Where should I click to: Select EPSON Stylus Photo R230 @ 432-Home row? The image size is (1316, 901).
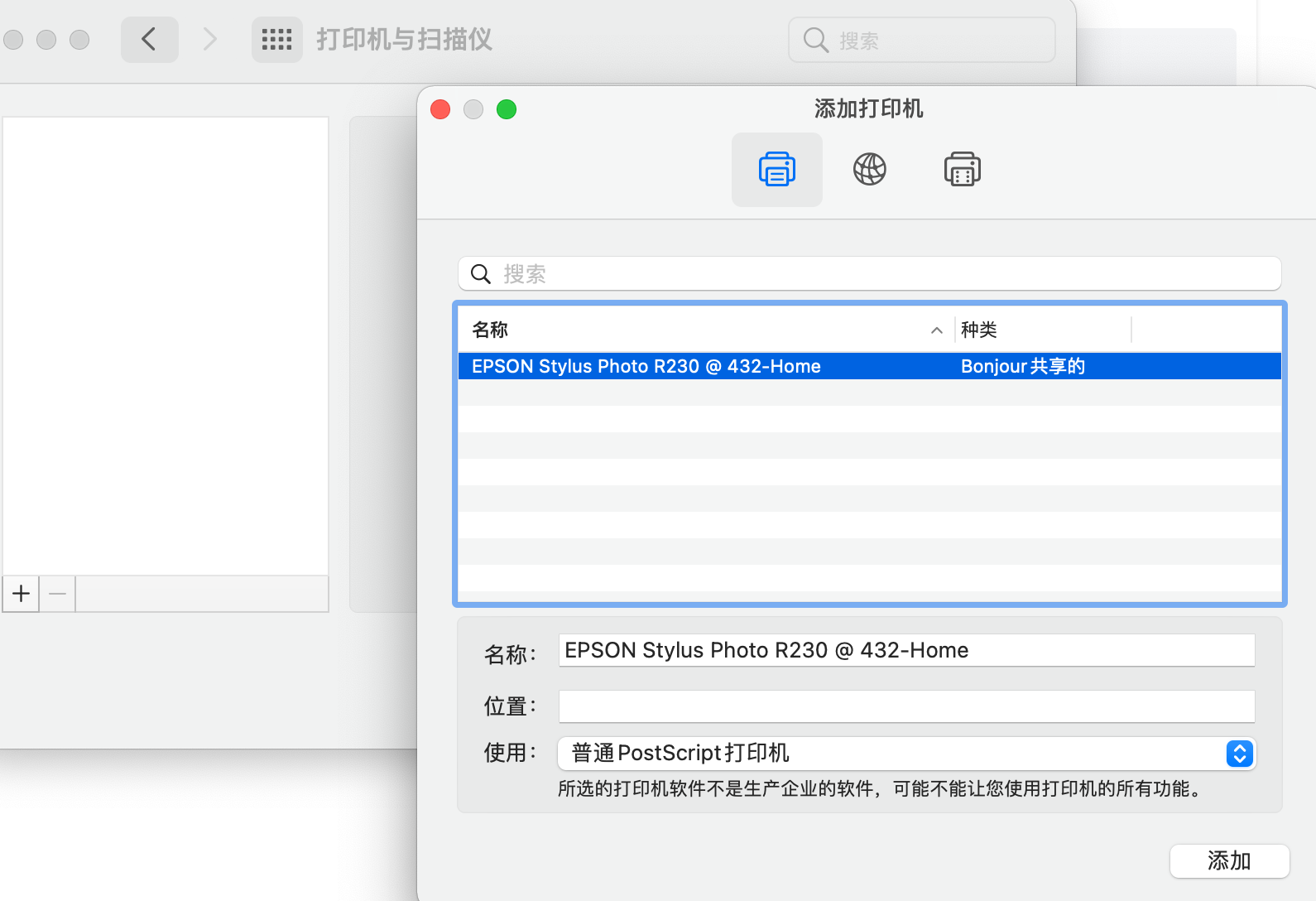869,366
